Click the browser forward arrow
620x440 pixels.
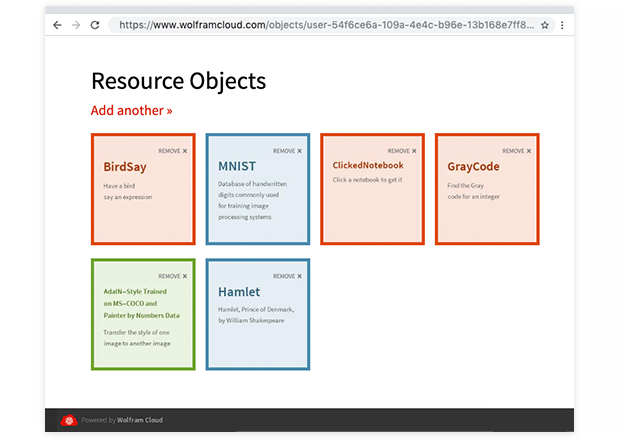(x=76, y=25)
